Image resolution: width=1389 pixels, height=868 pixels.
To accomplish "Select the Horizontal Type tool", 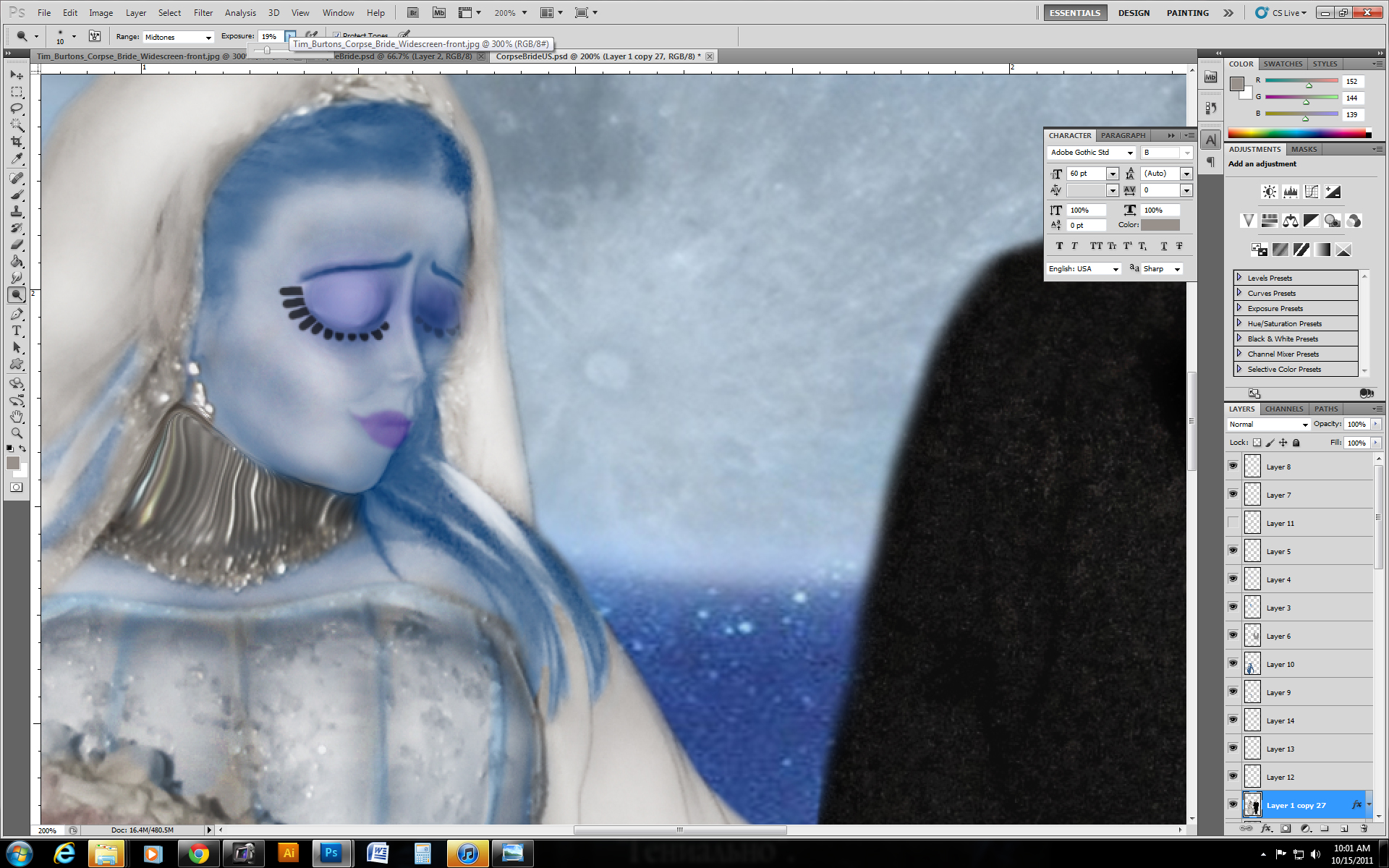I will coord(17,331).
